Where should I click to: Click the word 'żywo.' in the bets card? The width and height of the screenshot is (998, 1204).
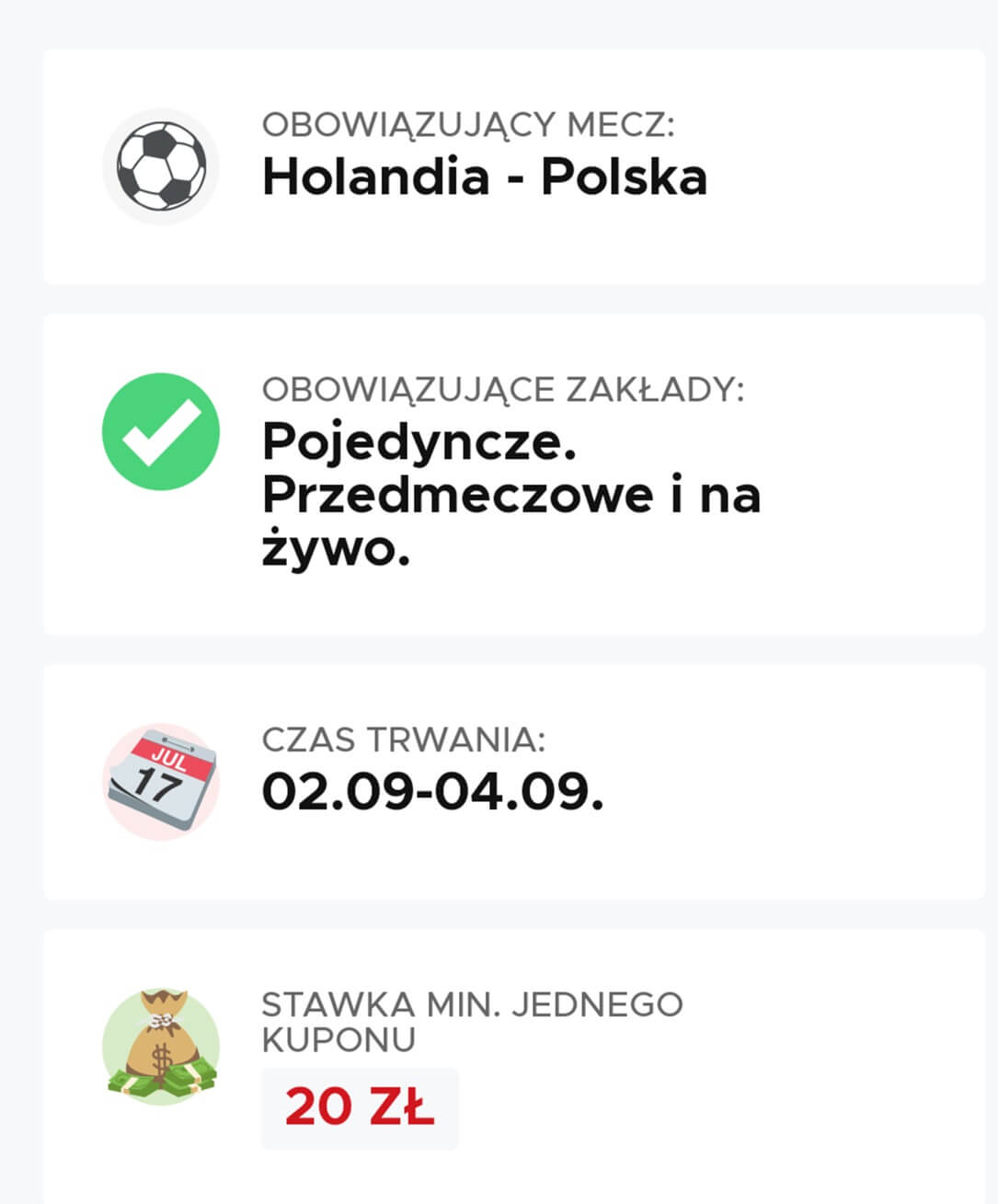pos(336,549)
